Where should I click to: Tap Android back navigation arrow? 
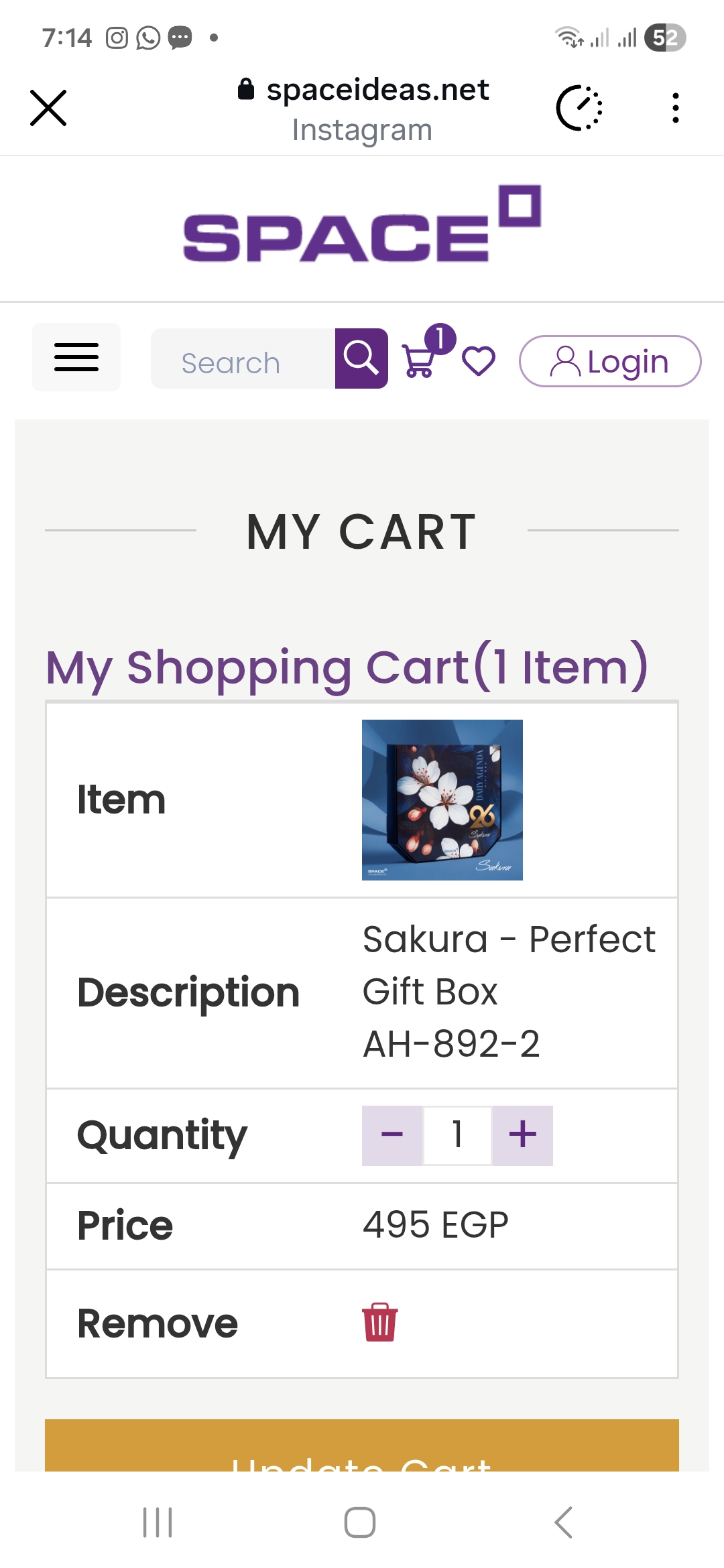point(564,1522)
